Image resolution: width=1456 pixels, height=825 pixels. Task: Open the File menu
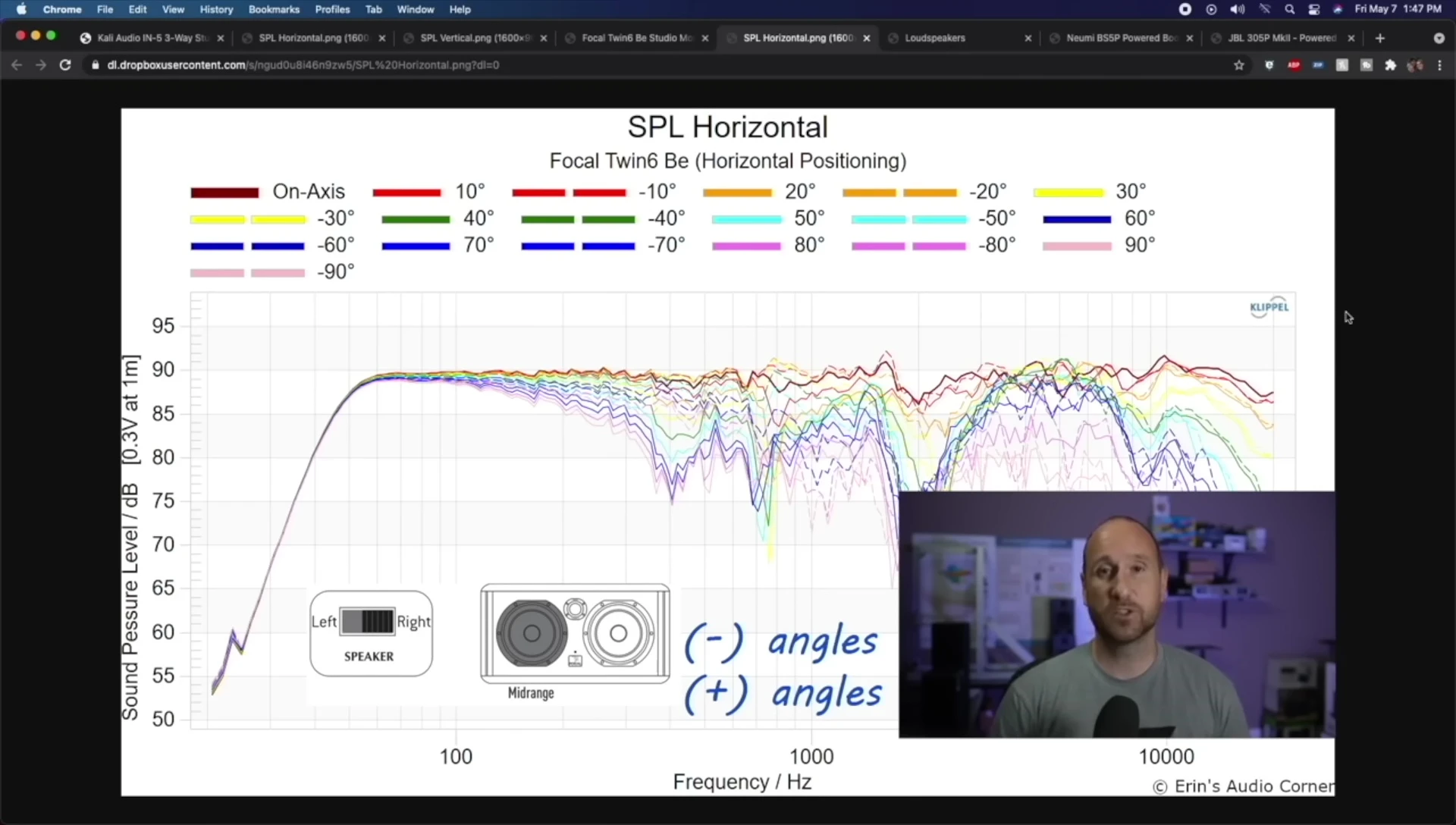(x=105, y=9)
